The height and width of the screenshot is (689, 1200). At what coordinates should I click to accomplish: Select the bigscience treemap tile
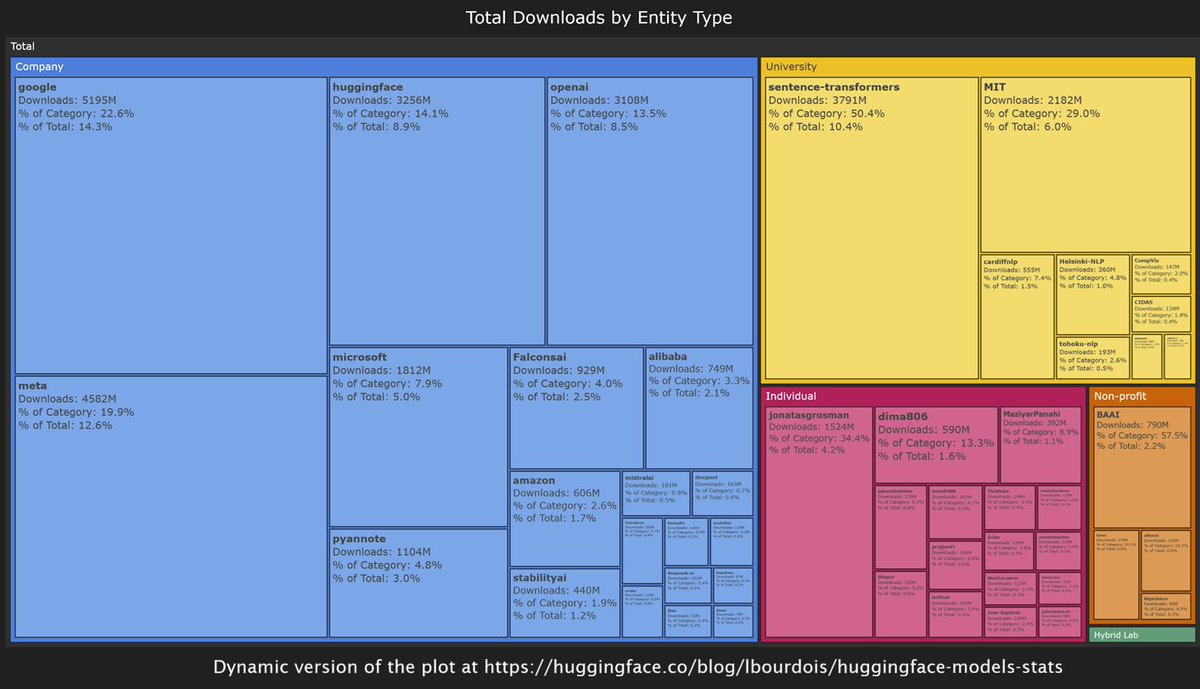[1165, 607]
